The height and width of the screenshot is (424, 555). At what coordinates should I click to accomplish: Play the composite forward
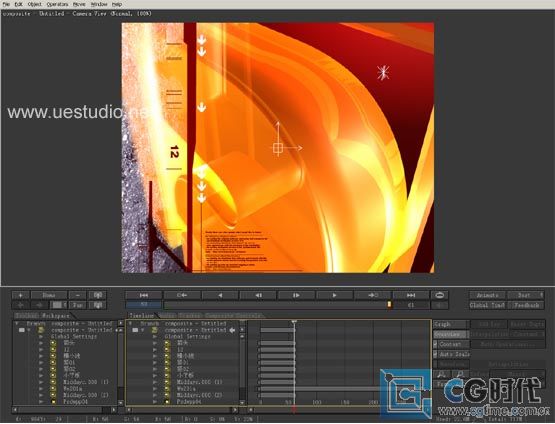point(334,295)
